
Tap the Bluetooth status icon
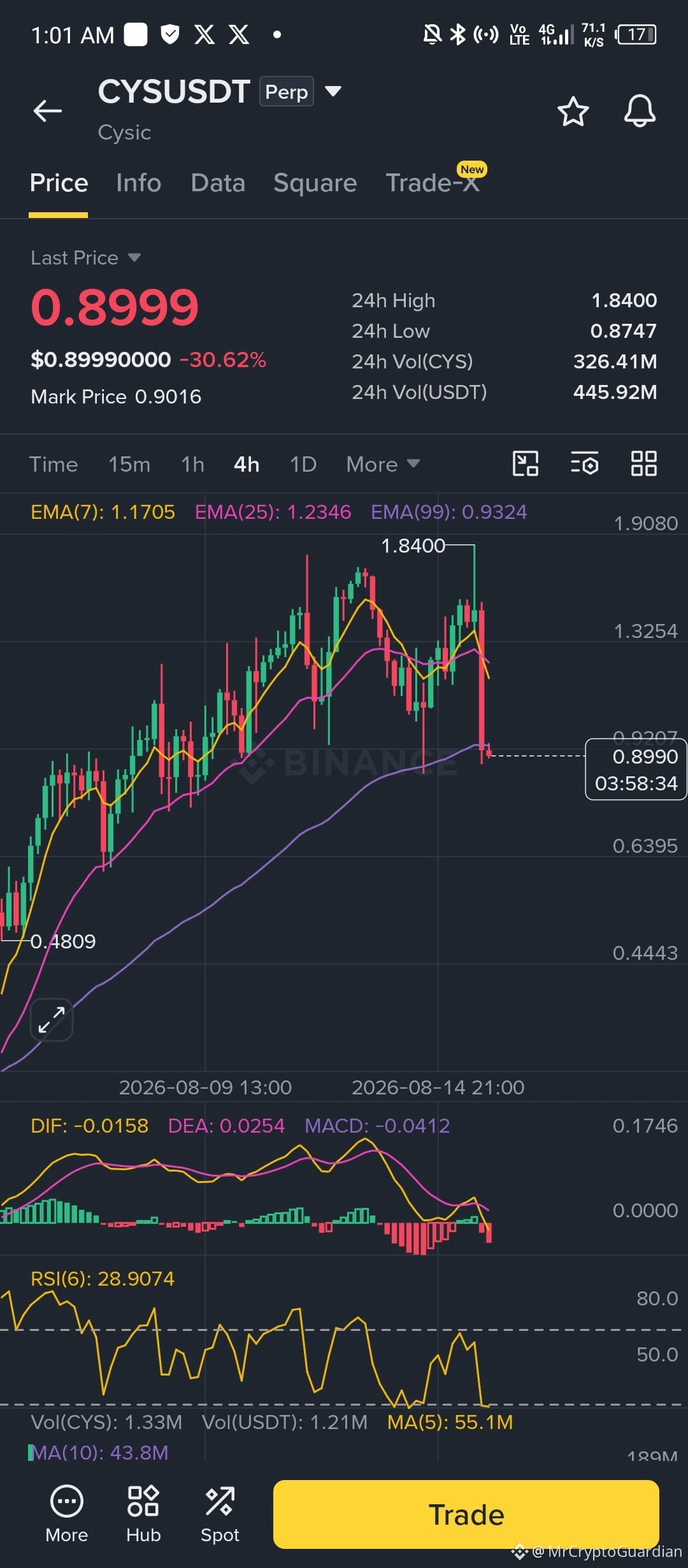coord(457,34)
